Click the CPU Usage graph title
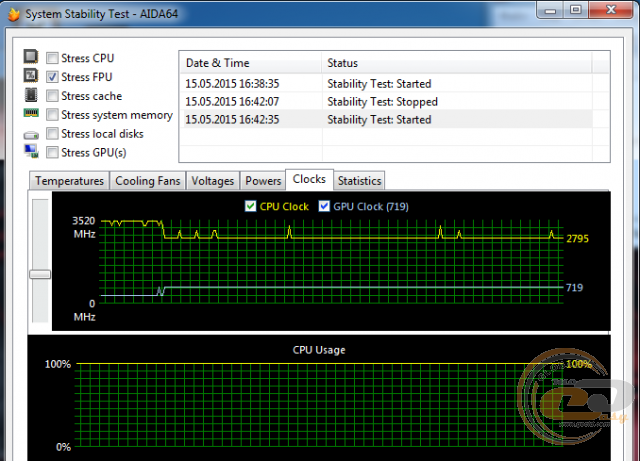The height and width of the screenshot is (461, 640). pyautogui.click(x=319, y=350)
